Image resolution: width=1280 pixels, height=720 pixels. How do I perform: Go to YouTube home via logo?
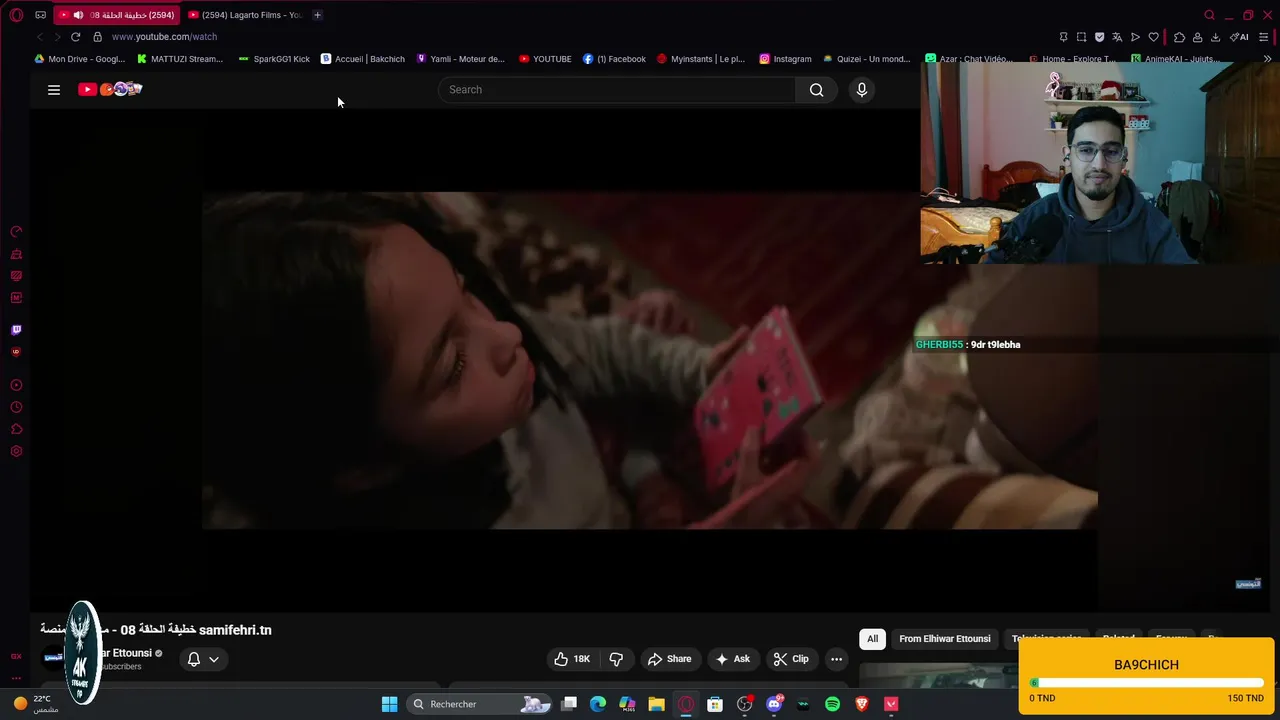pyautogui.click(x=110, y=89)
